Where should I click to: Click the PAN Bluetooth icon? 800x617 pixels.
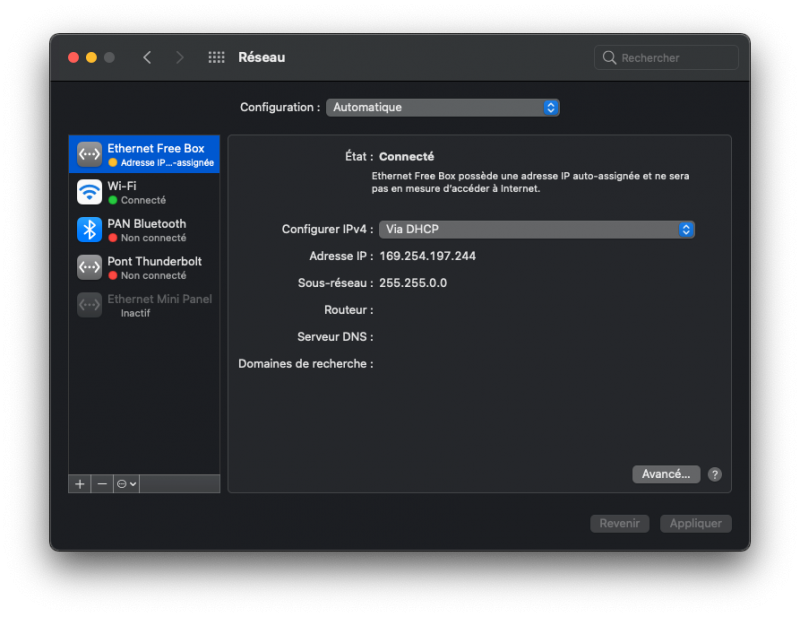coord(90,230)
